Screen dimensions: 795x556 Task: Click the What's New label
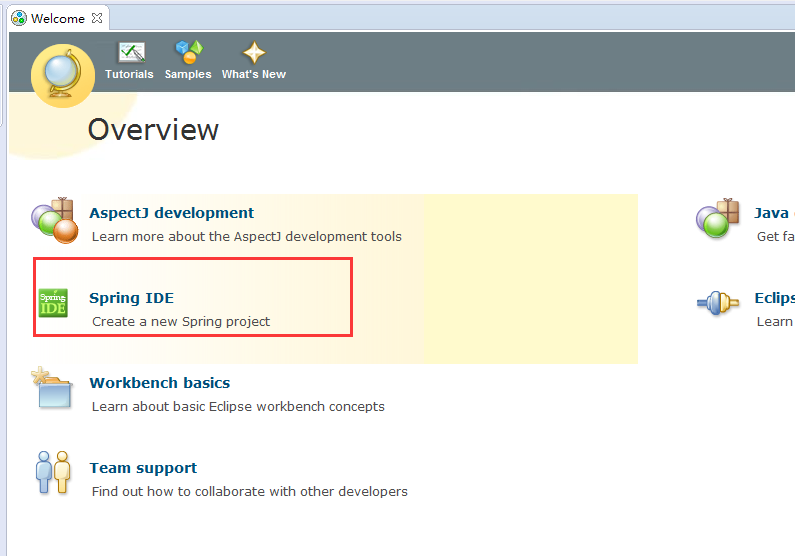pos(254,74)
